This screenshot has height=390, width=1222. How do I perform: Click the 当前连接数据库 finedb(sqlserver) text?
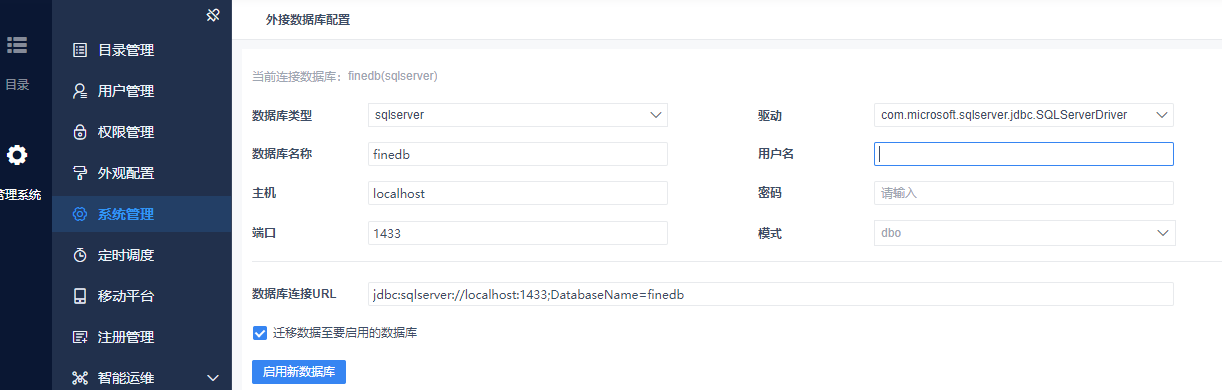345,76
